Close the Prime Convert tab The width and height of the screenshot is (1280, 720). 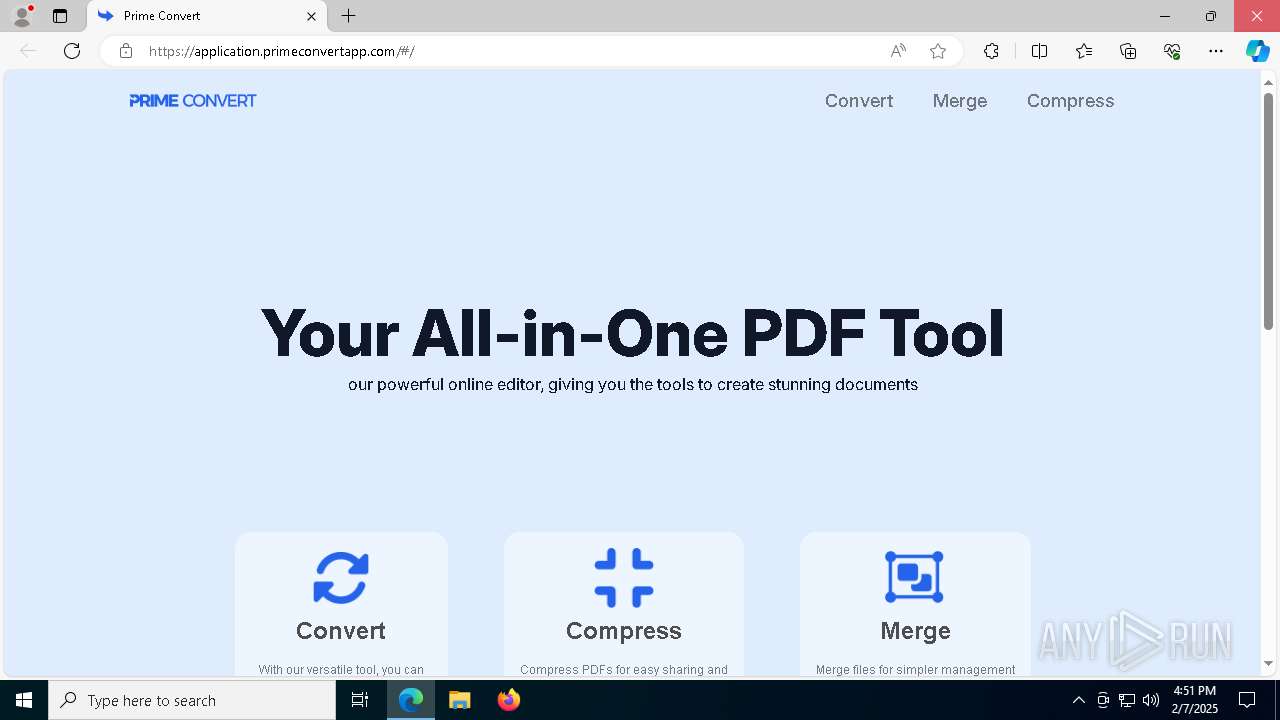point(311,16)
